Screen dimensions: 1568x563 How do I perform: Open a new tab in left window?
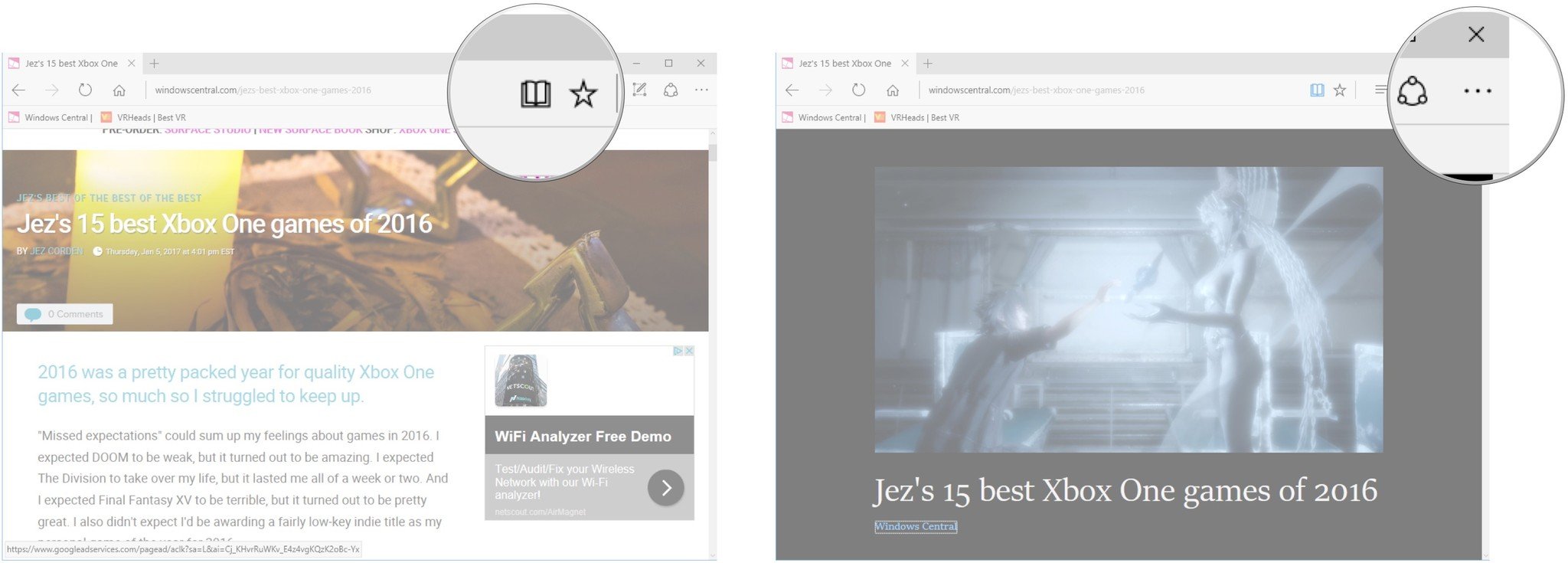tap(154, 64)
